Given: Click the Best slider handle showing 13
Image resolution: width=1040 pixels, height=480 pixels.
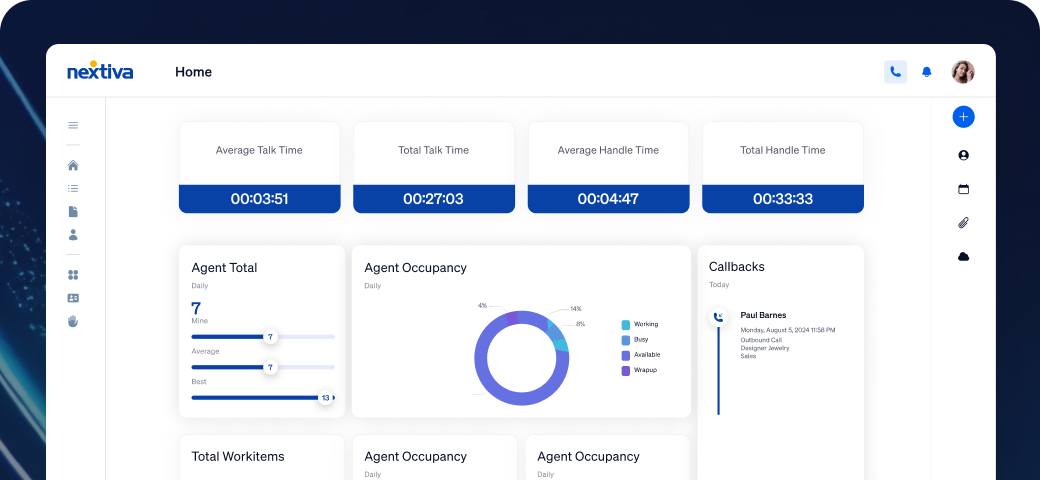Looking at the screenshot, I should (x=325, y=398).
